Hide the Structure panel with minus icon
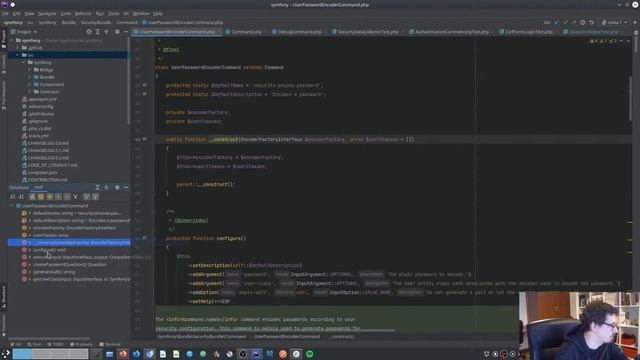The width and height of the screenshot is (640, 360). (126, 187)
